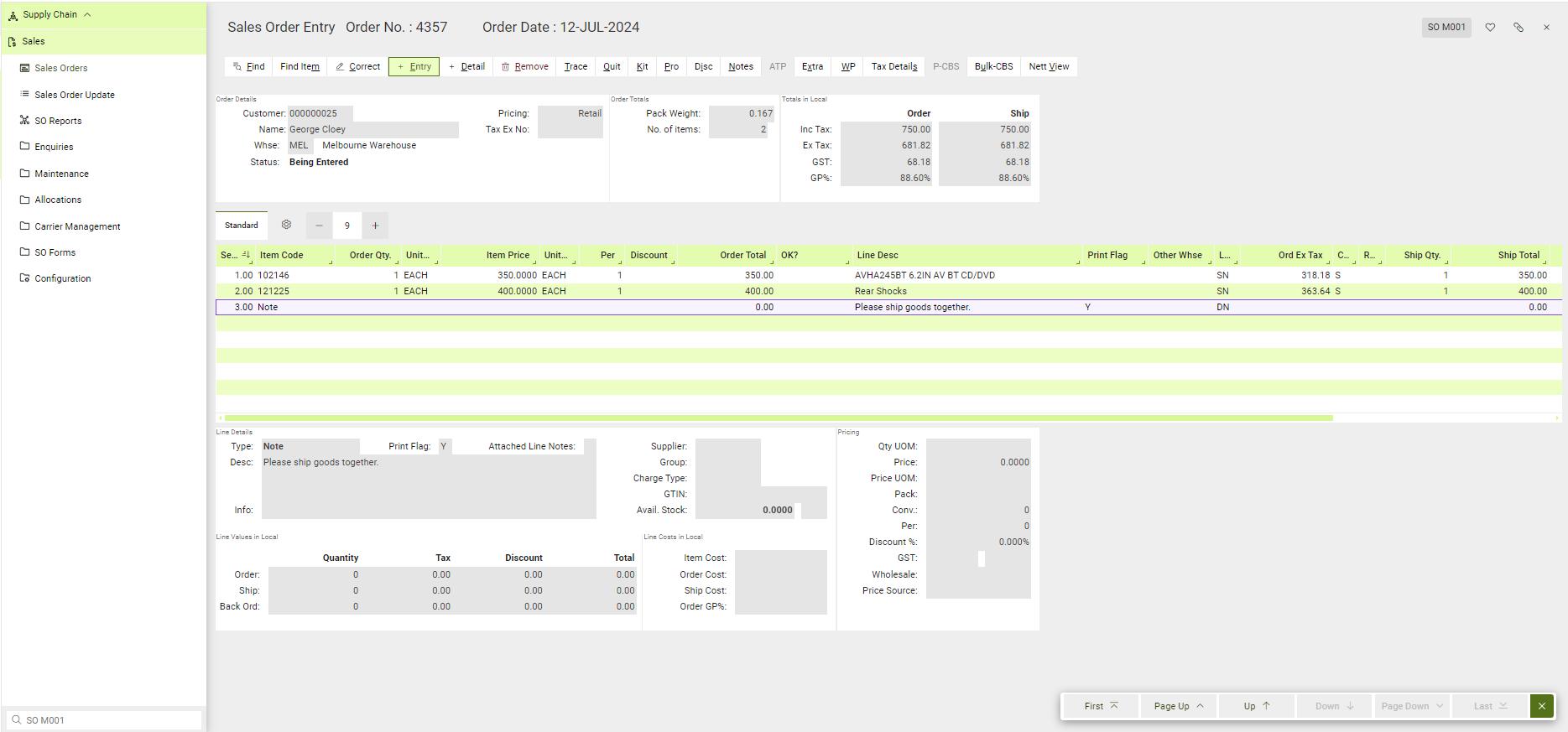
Task: Click the Extra toolbar button
Action: [812, 66]
